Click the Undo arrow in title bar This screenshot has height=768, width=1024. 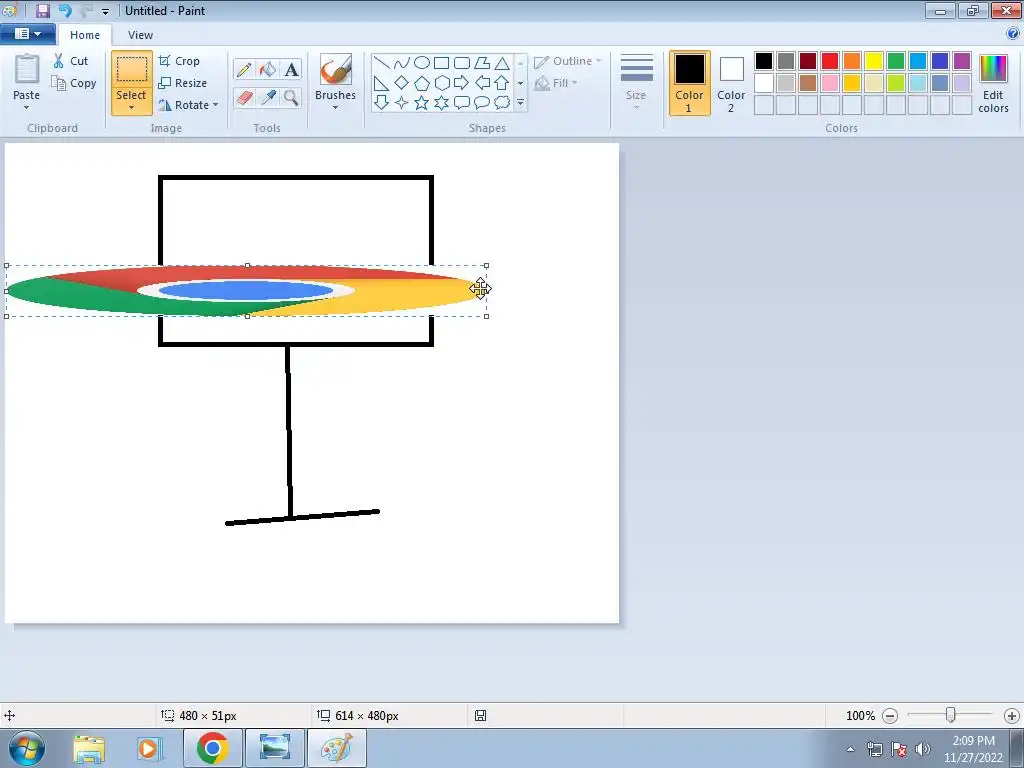click(x=65, y=10)
